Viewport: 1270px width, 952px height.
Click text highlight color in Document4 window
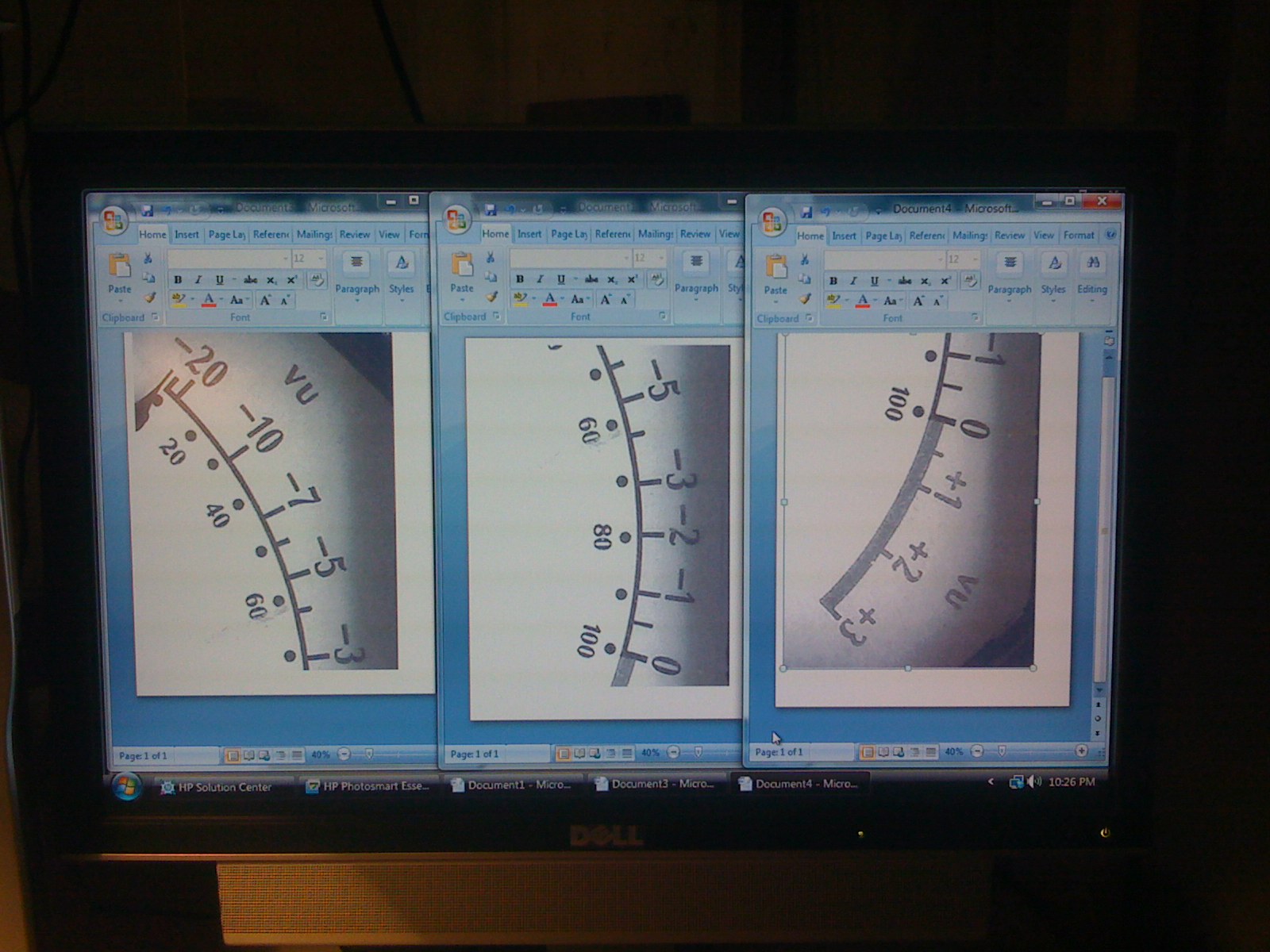tap(833, 301)
